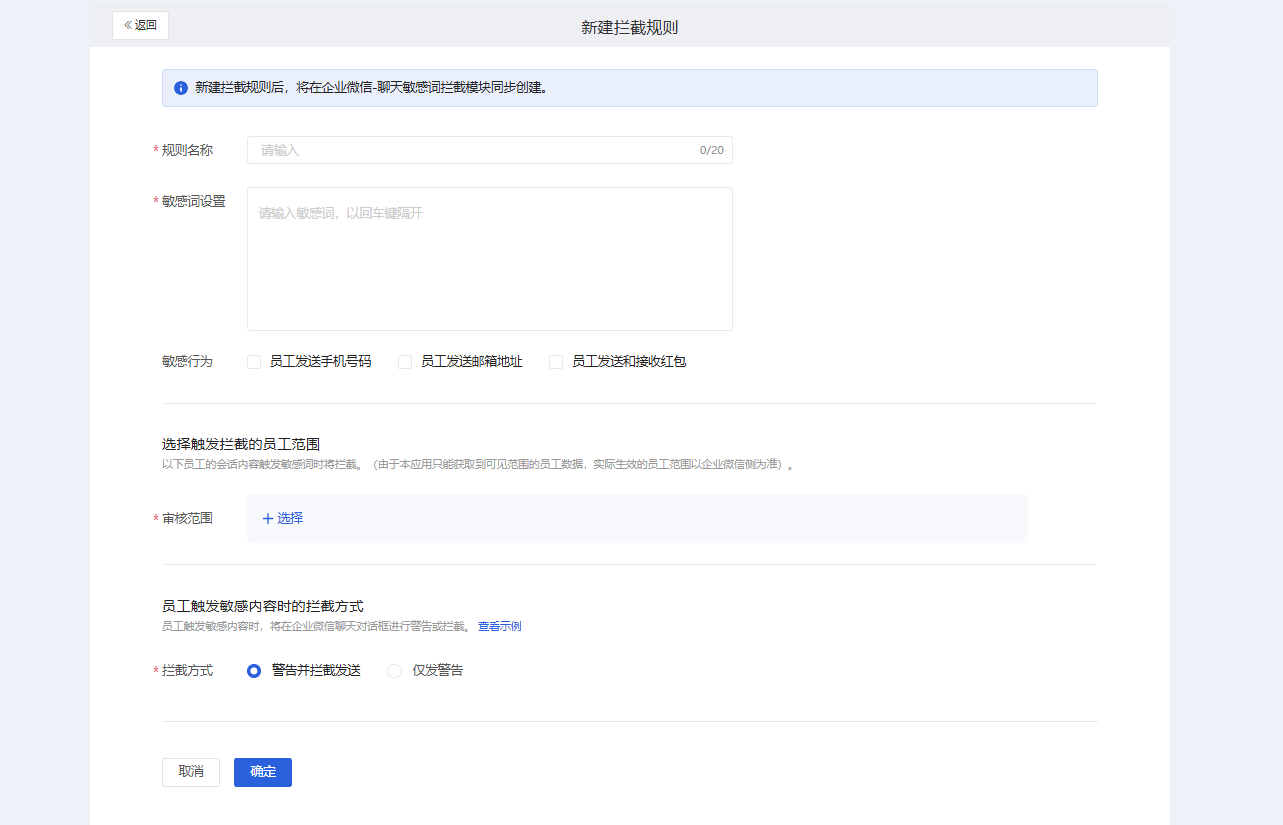Tick the 员工发送和接收红包 checkbox

click(556, 362)
